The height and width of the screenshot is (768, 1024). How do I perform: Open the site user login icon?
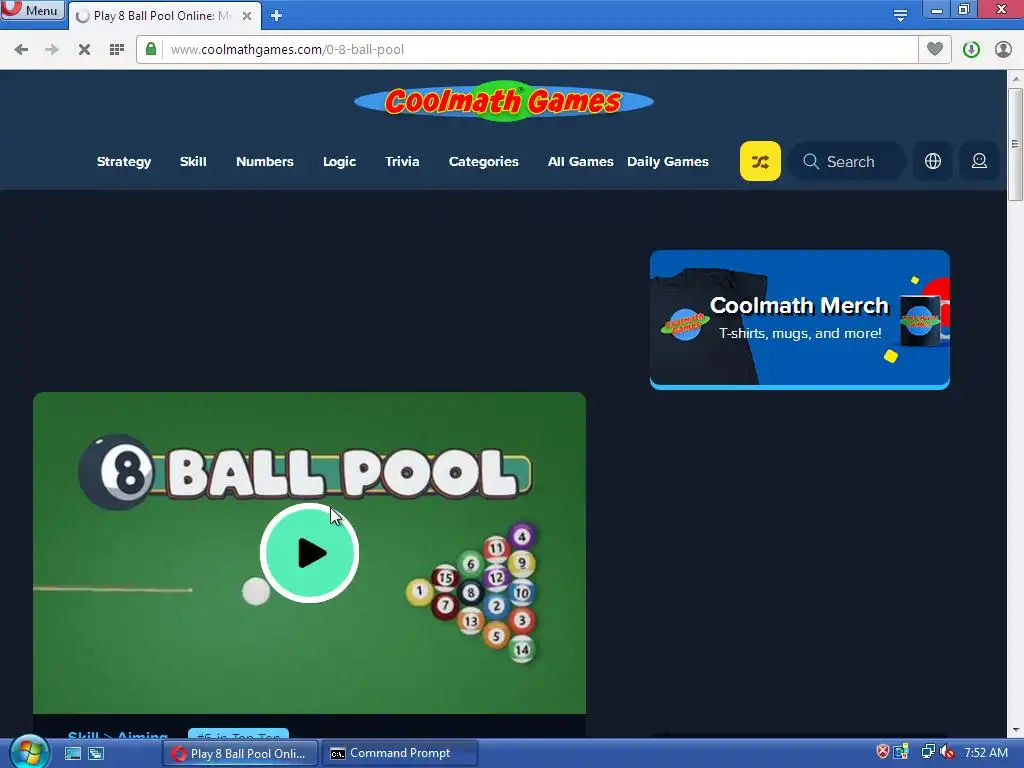point(979,161)
